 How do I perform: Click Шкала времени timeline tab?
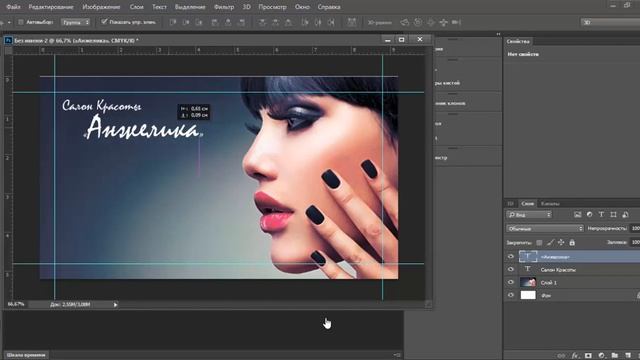coord(26,355)
